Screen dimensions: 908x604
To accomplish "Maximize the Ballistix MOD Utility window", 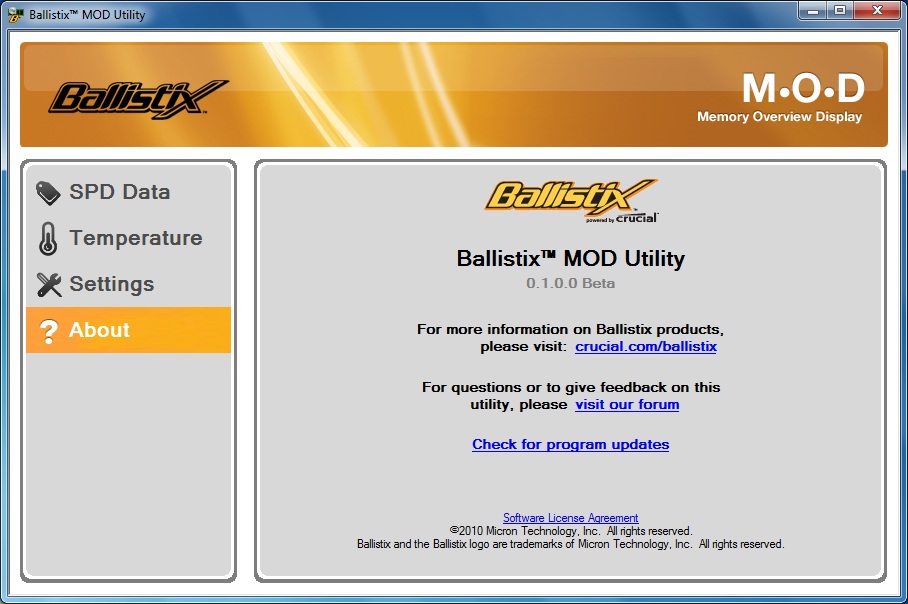I will coord(840,11).
